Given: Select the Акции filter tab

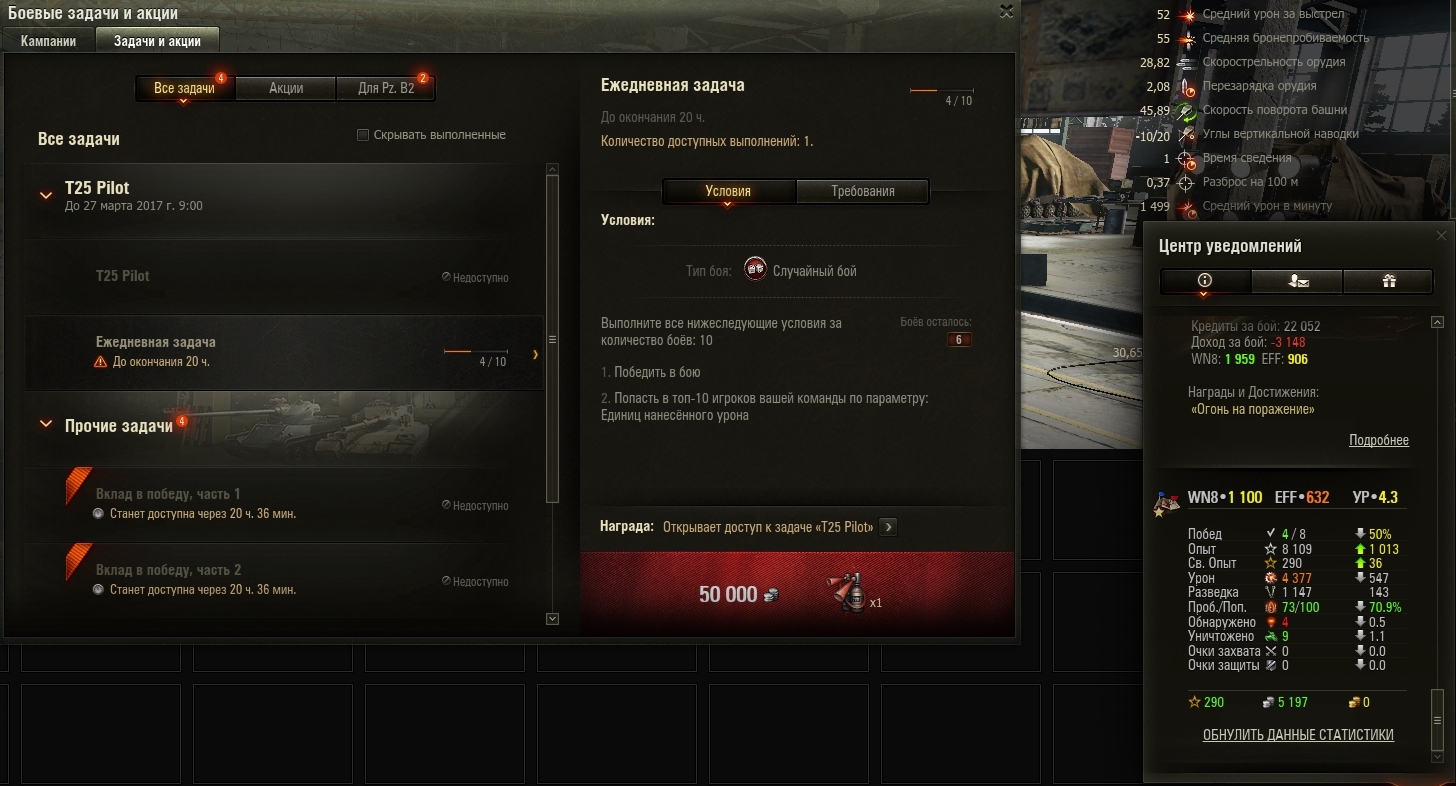Looking at the screenshot, I should (286, 88).
